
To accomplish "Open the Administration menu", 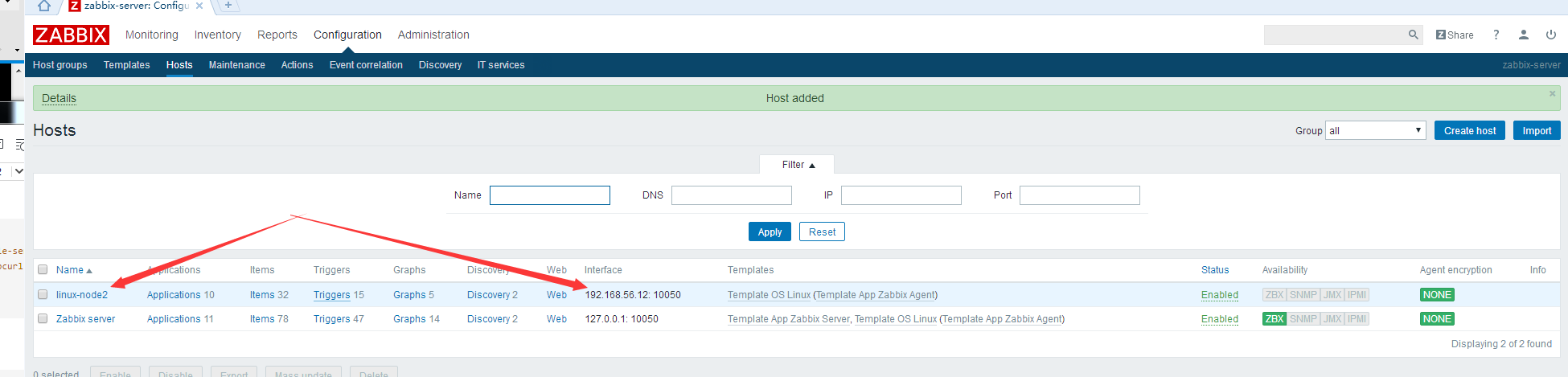I will click(433, 35).
